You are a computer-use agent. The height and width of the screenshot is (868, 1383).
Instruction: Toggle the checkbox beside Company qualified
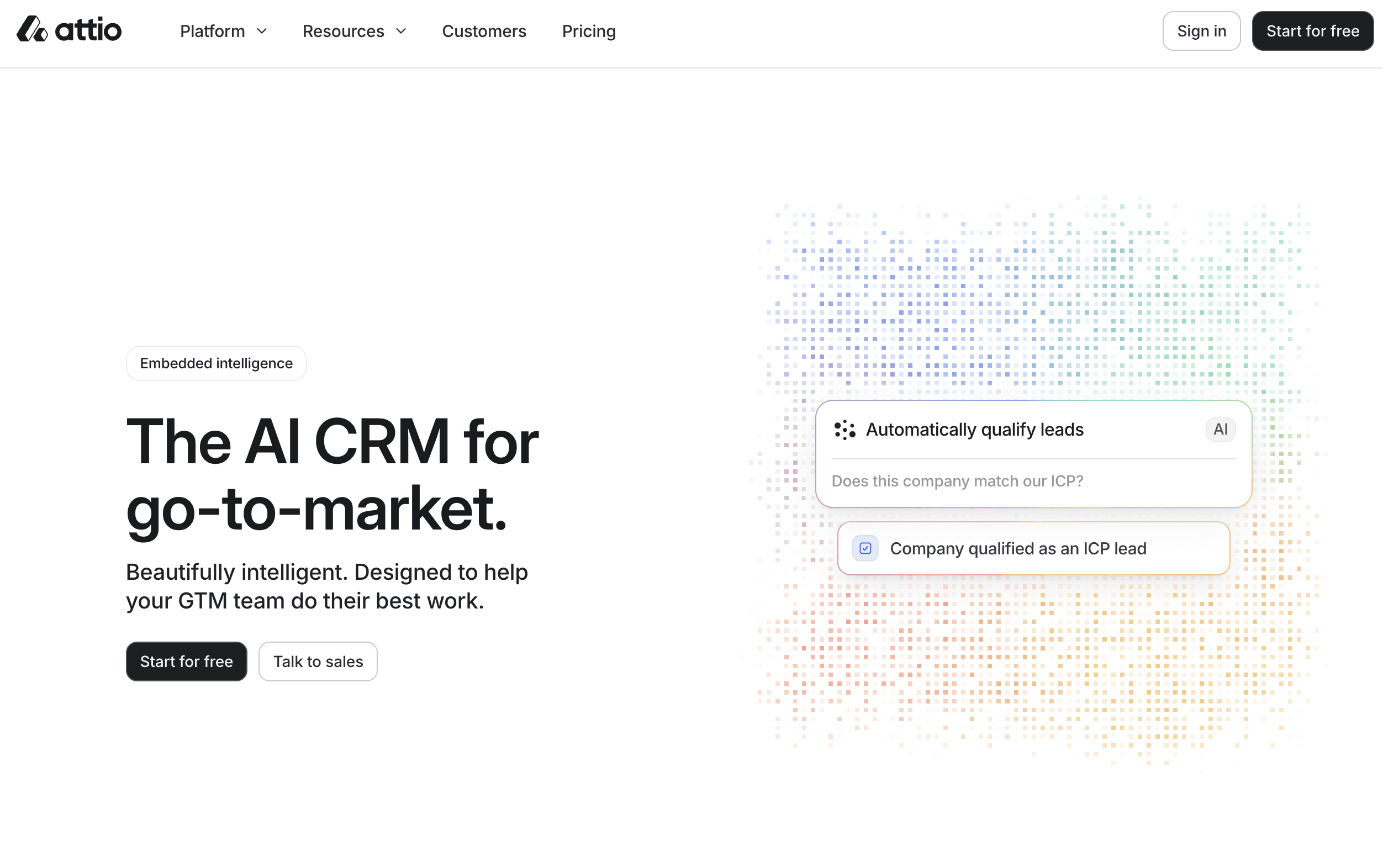[x=864, y=548]
